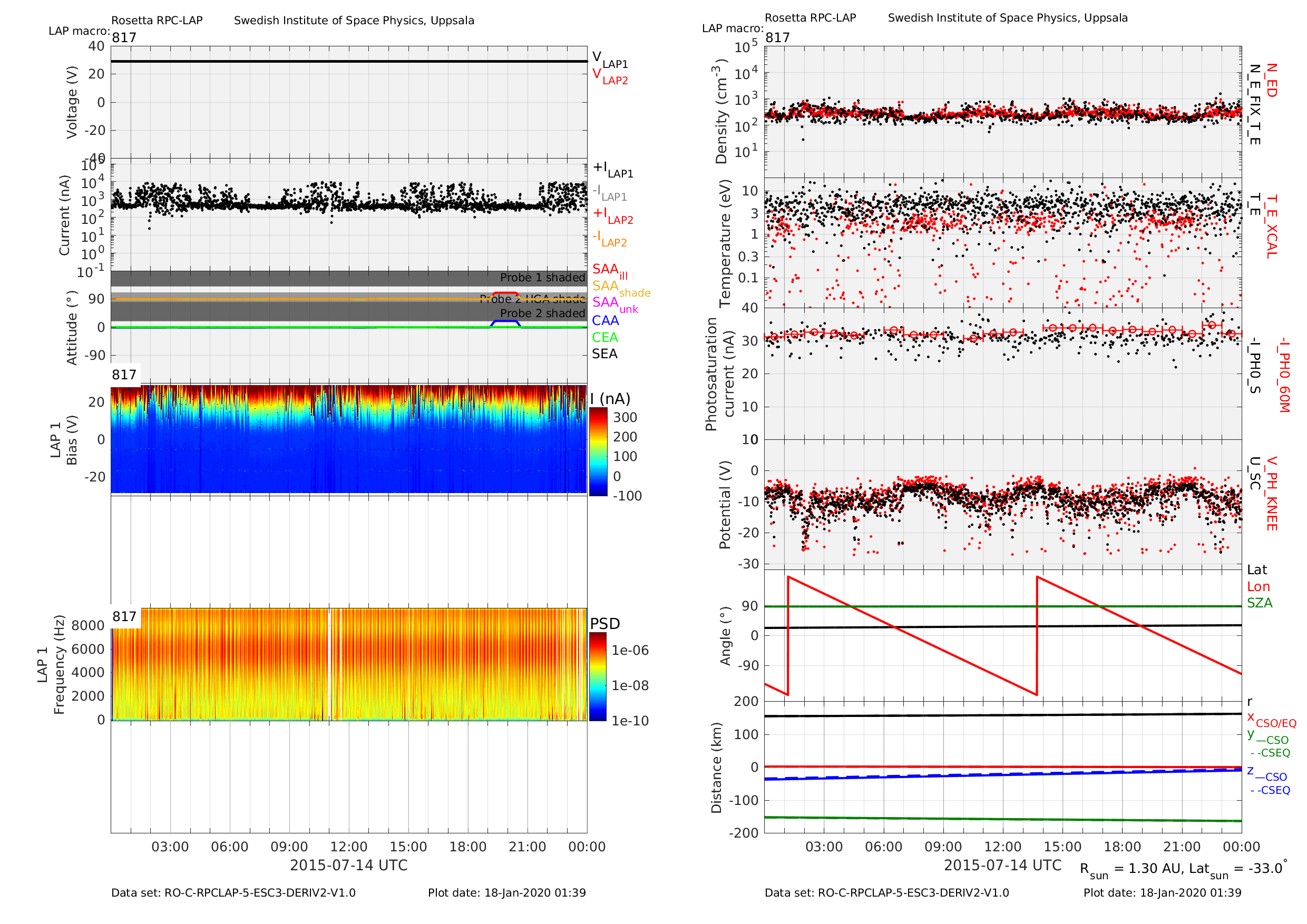Click the PSD rainbow colorbar
This screenshot has width=1307, height=924.
coord(598,677)
